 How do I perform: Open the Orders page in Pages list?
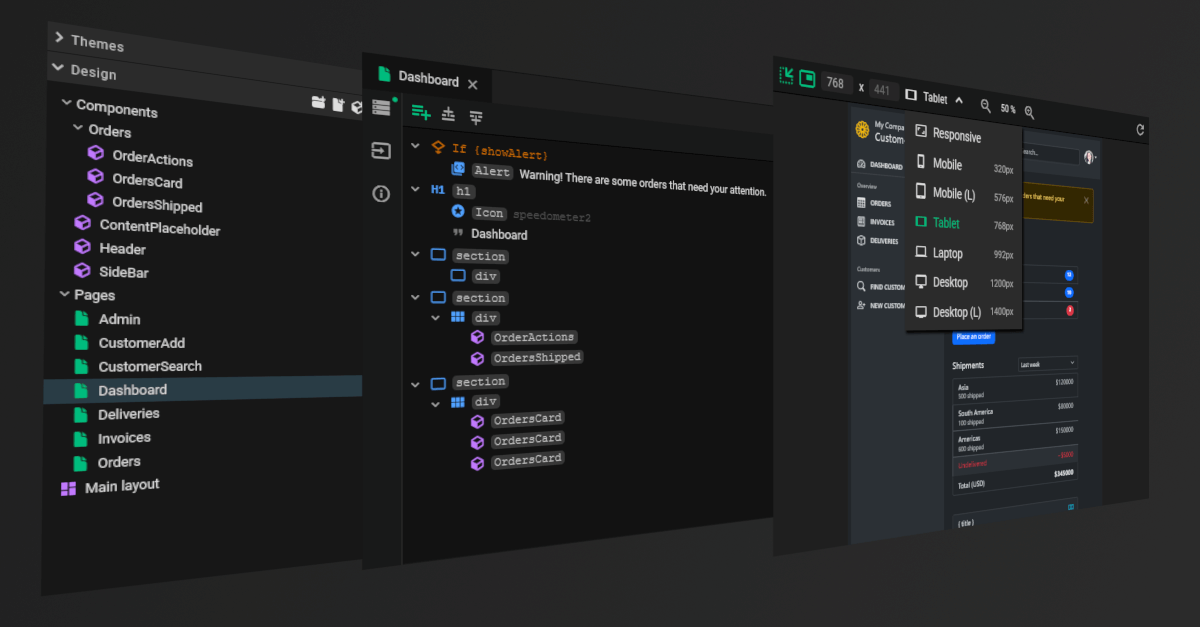[119, 461]
